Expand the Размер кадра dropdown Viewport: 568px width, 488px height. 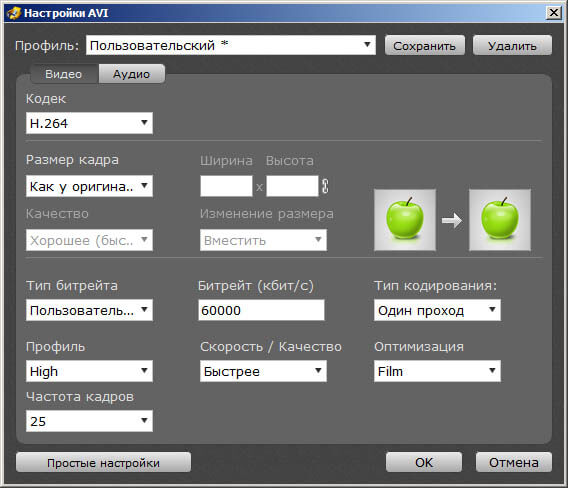[89, 186]
